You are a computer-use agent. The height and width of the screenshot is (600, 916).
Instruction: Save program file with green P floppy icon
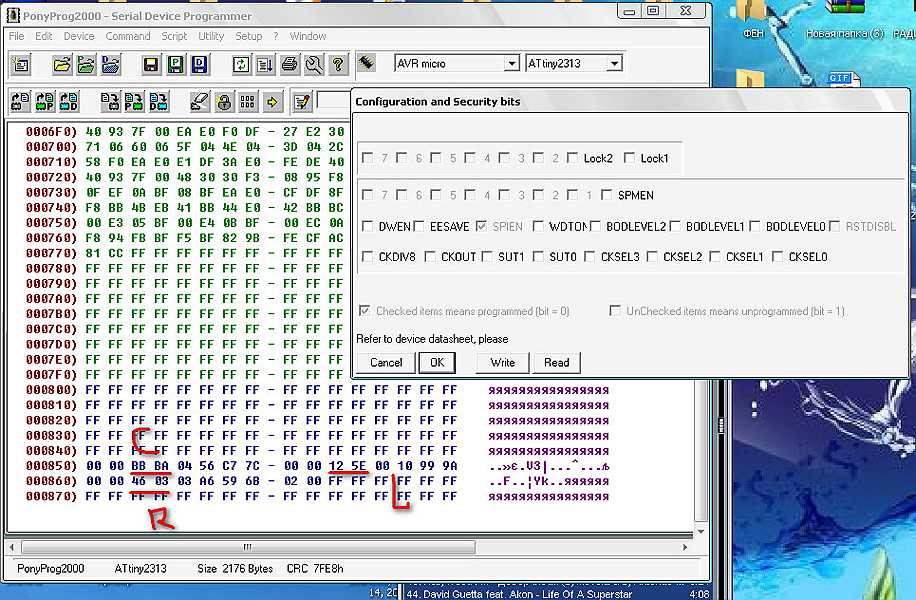pos(175,64)
